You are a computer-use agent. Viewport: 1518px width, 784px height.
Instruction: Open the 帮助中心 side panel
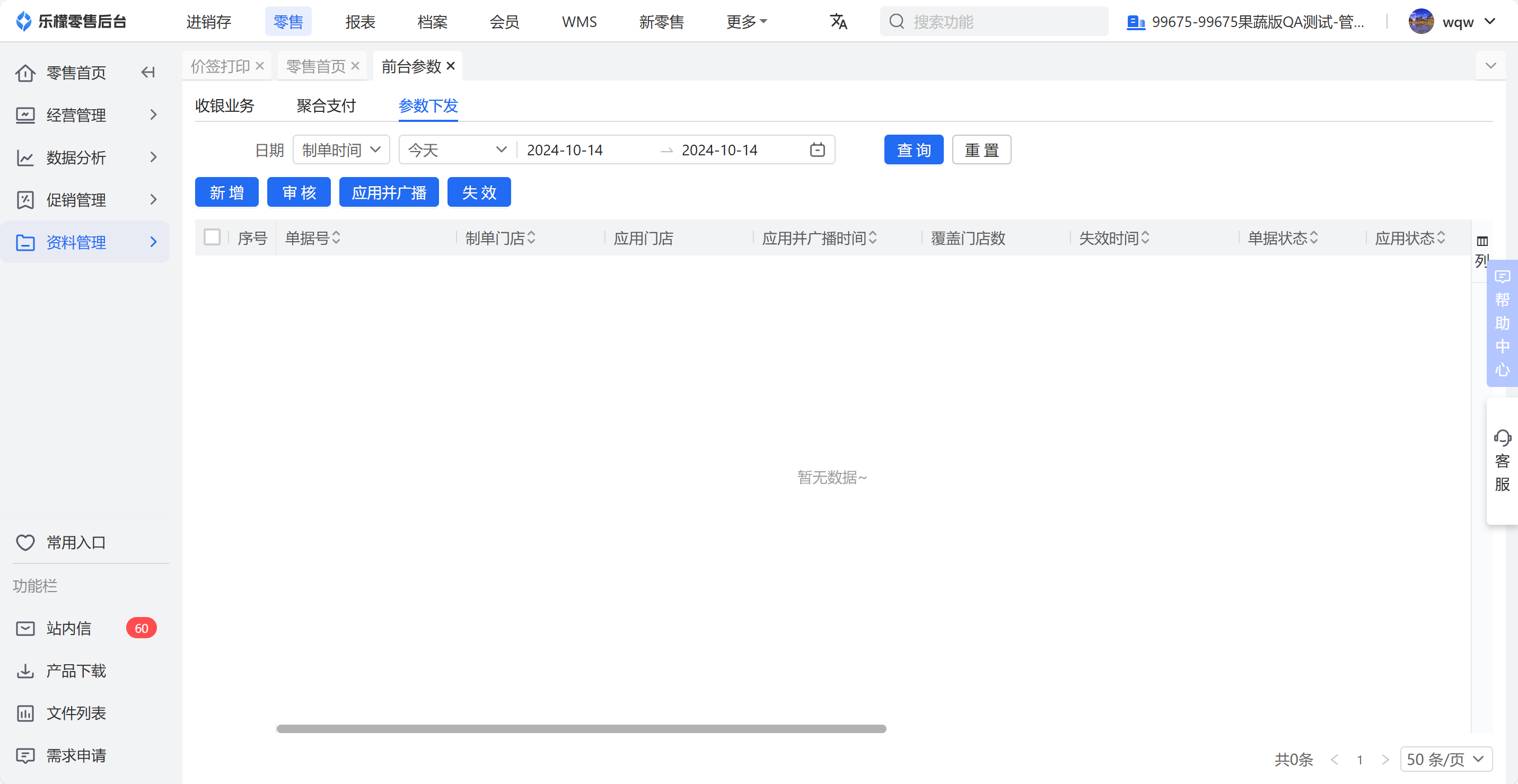click(x=1502, y=323)
